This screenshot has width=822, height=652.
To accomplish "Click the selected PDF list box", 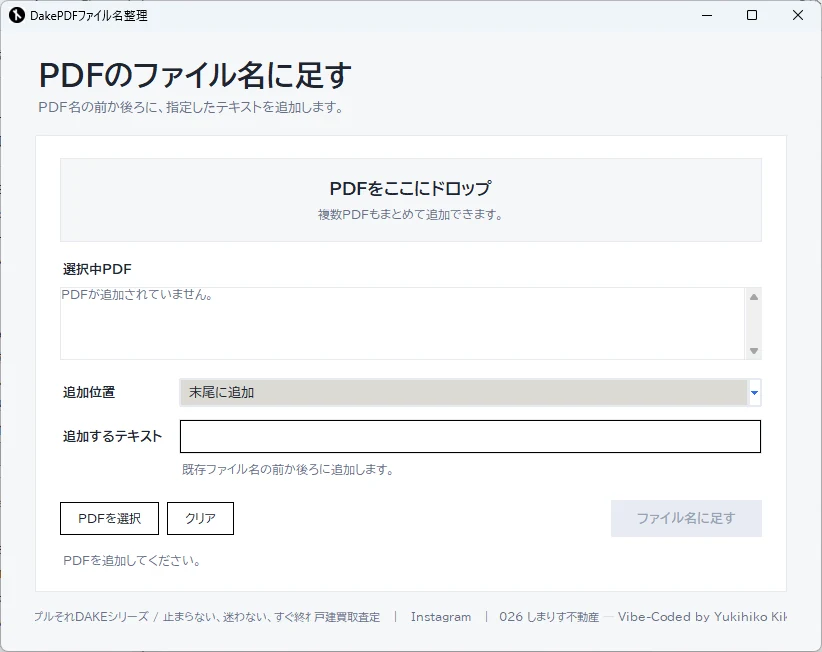I will click(x=403, y=323).
